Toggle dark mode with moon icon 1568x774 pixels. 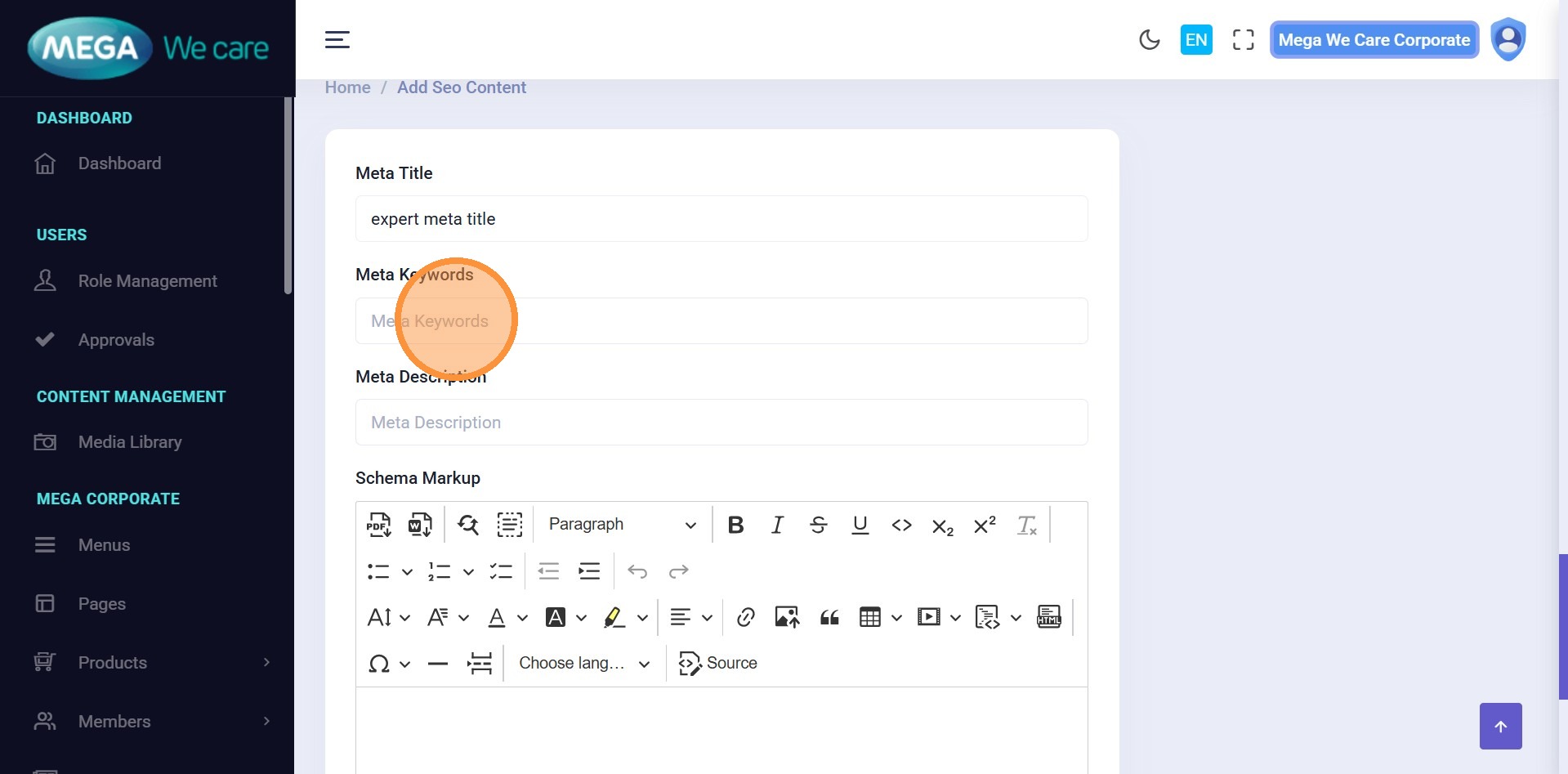point(1150,40)
